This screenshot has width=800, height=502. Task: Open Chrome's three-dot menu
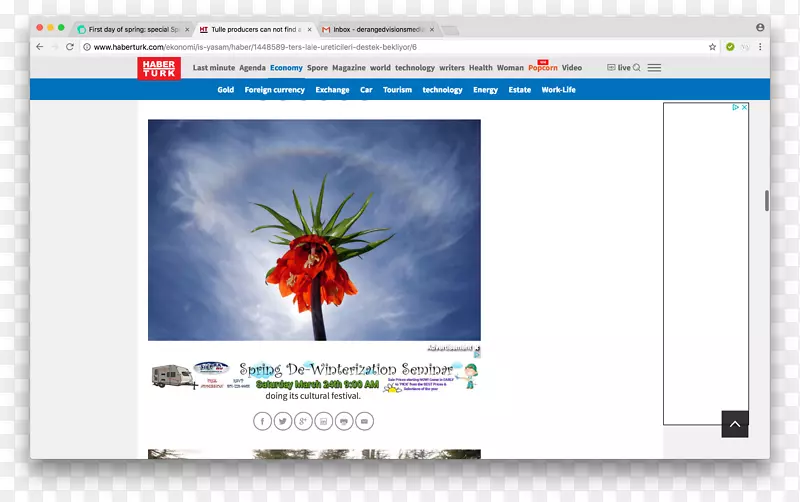point(760,47)
